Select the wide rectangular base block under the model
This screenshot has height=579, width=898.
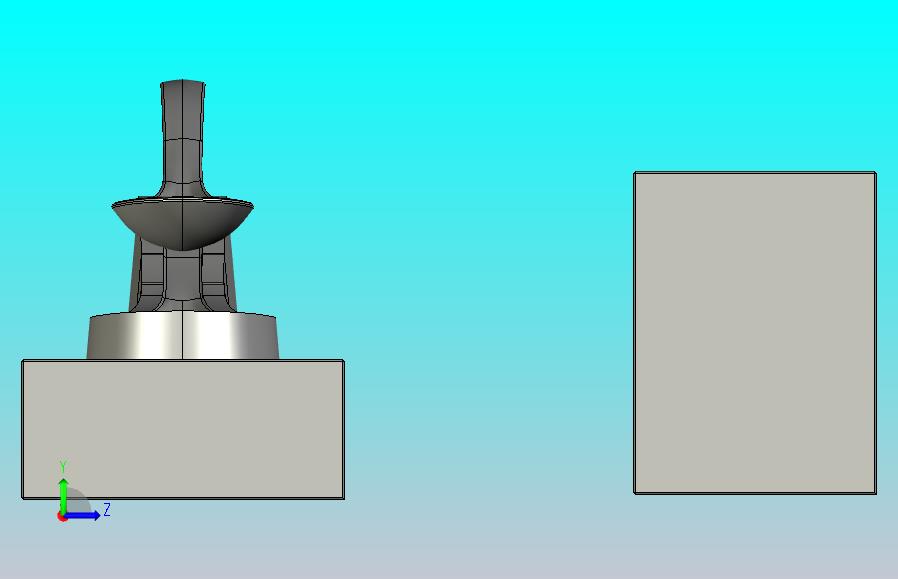pyautogui.click(x=183, y=429)
